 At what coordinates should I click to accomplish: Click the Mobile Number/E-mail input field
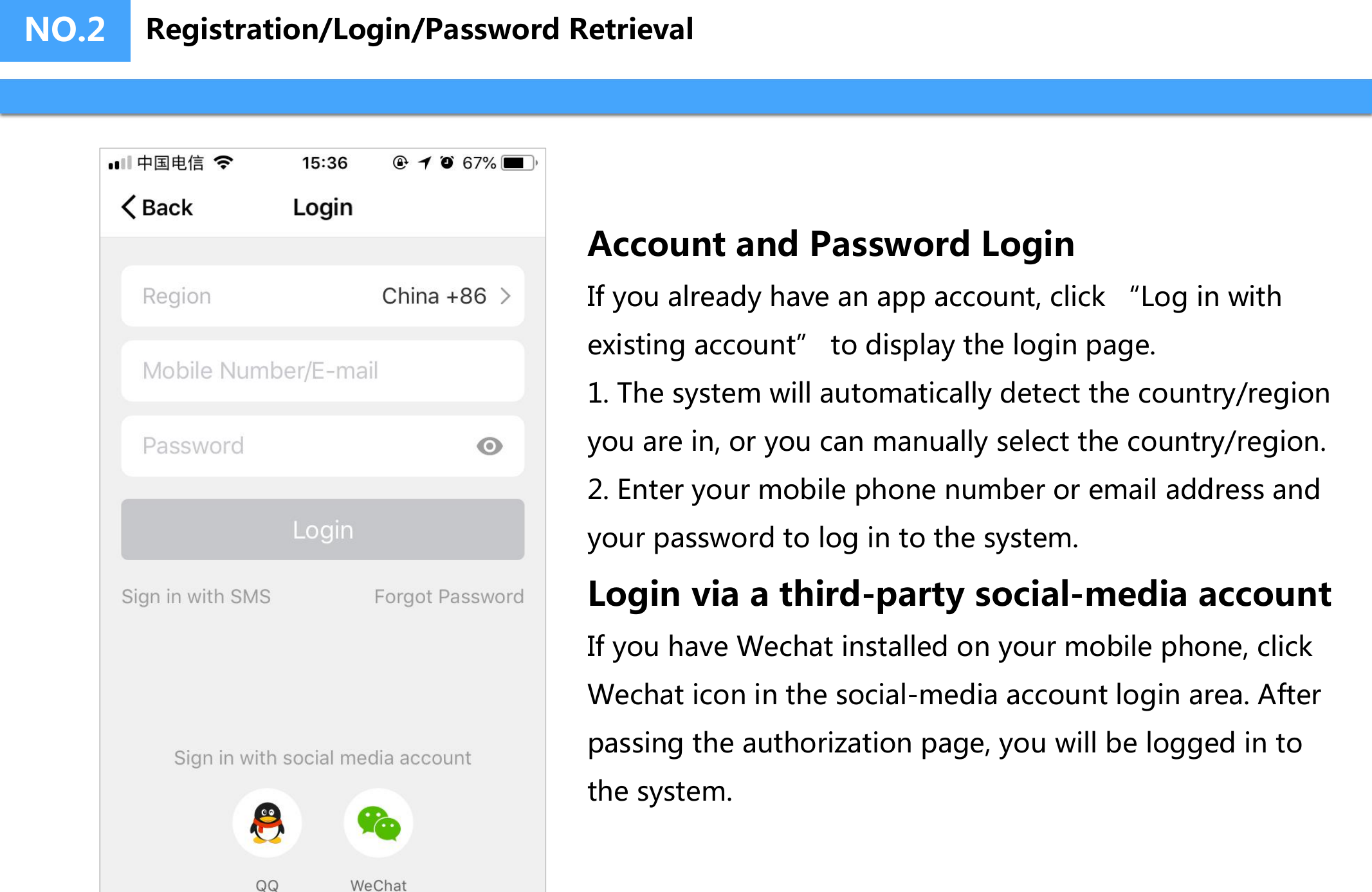322,371
